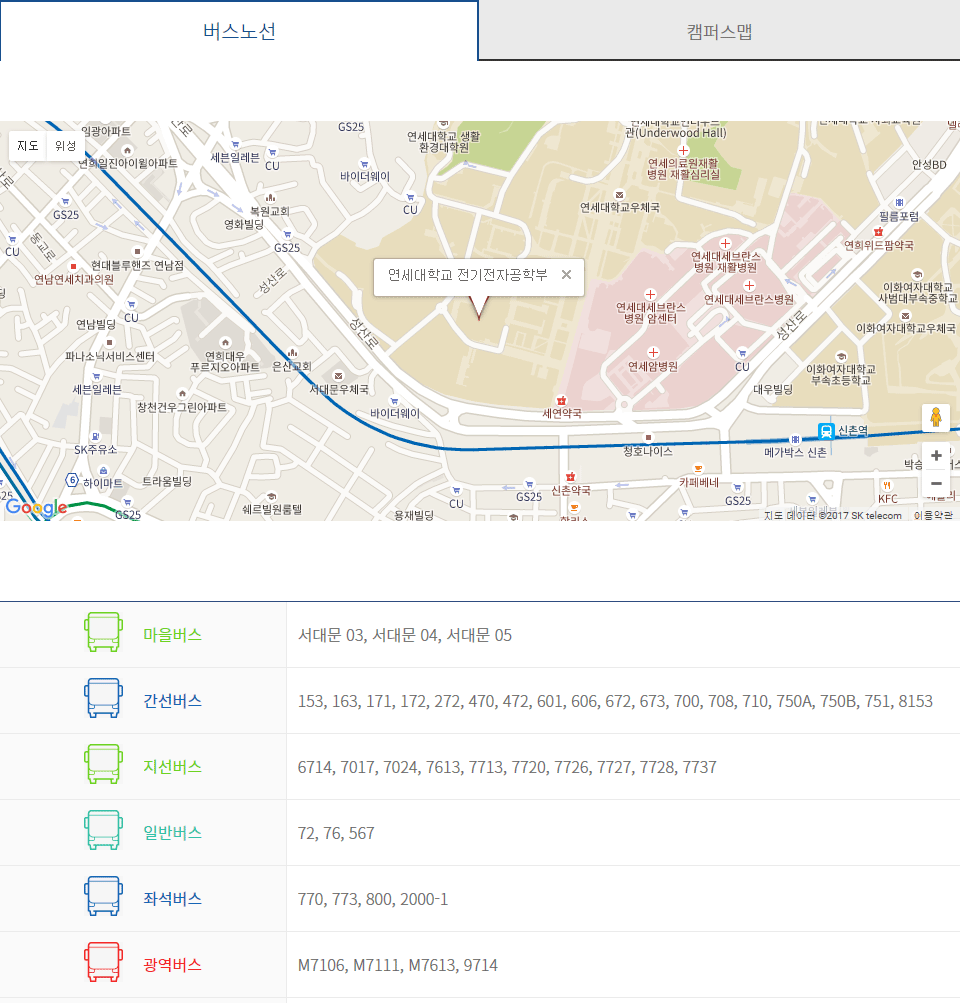Image resolution: width=960 pixels, height=1003 pixels.
Task: Click the Street View pegman icon
Action: point(936,417)
